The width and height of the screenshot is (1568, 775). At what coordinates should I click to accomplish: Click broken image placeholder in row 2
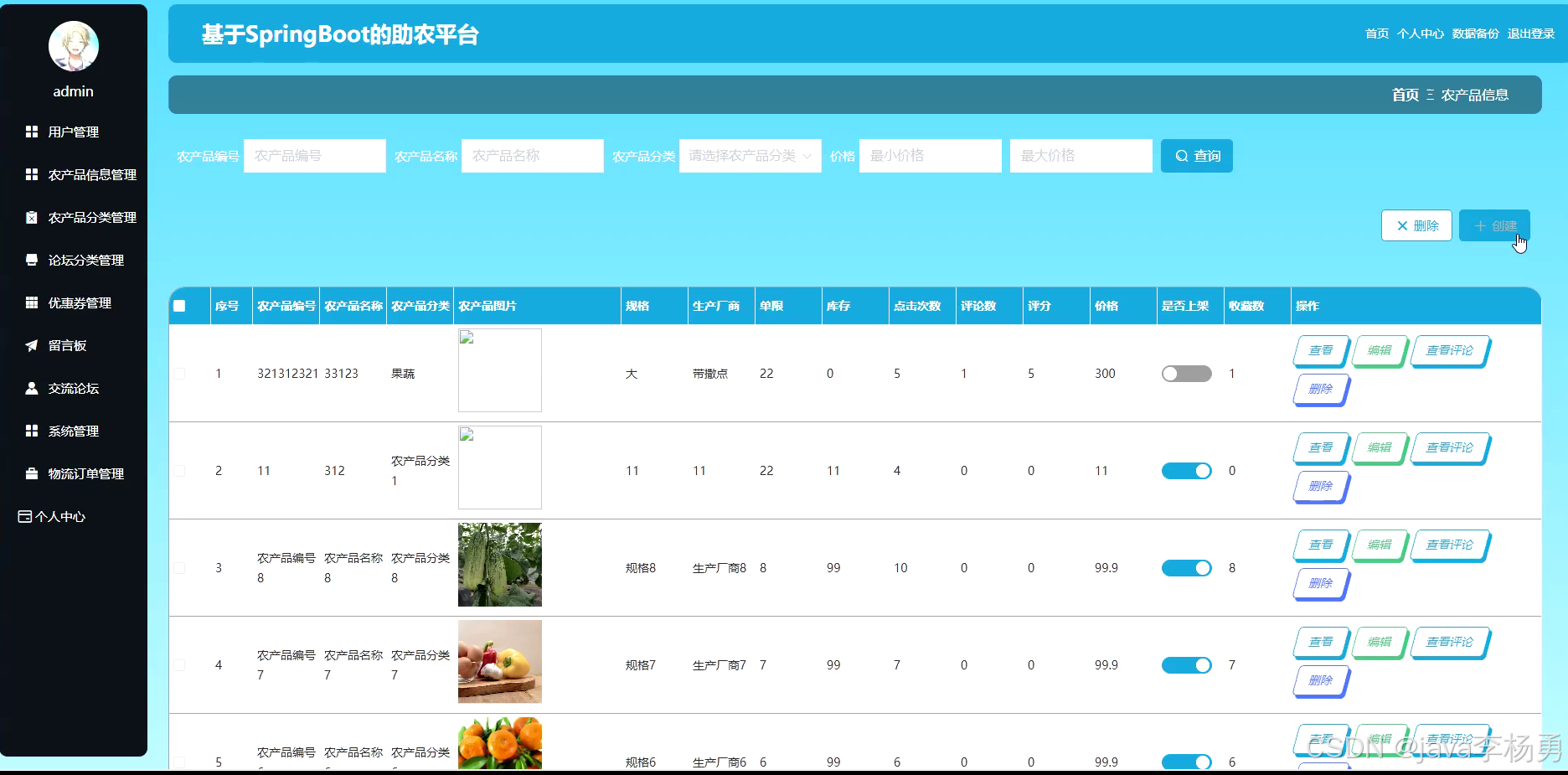click(x=500, y=468)
